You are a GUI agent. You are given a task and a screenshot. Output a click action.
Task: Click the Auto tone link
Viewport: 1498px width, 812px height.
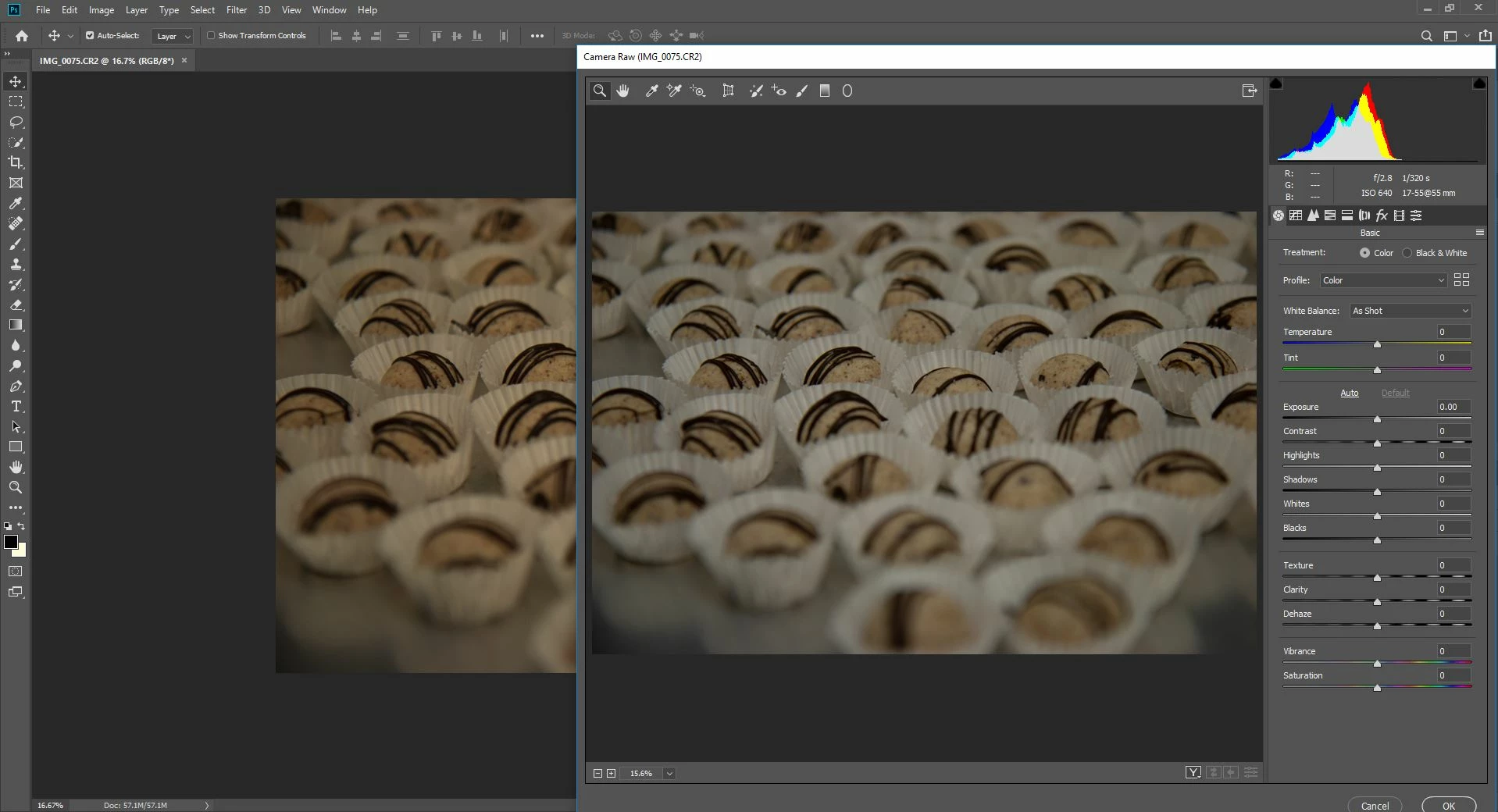[1349, 393]
